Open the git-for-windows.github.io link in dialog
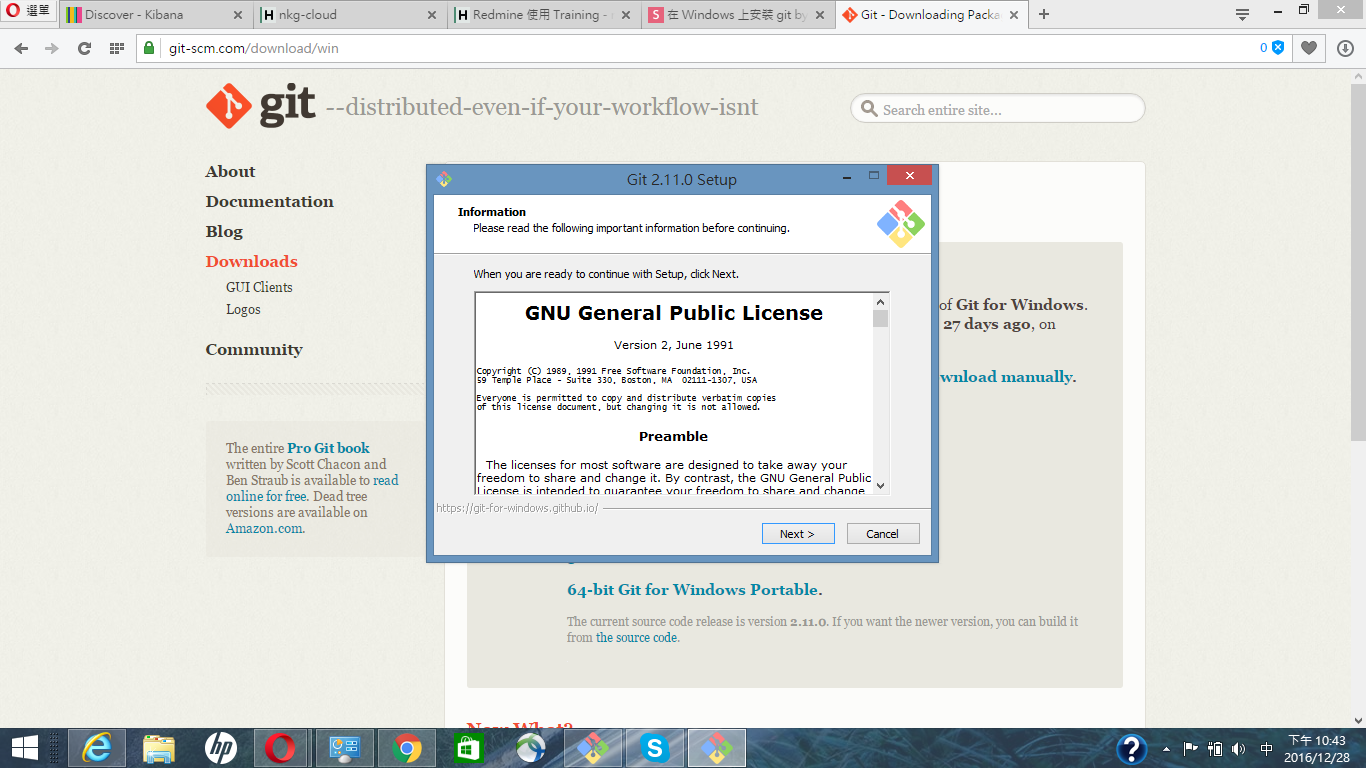Screen dimensions: 1366x768 tap(517, 508)
